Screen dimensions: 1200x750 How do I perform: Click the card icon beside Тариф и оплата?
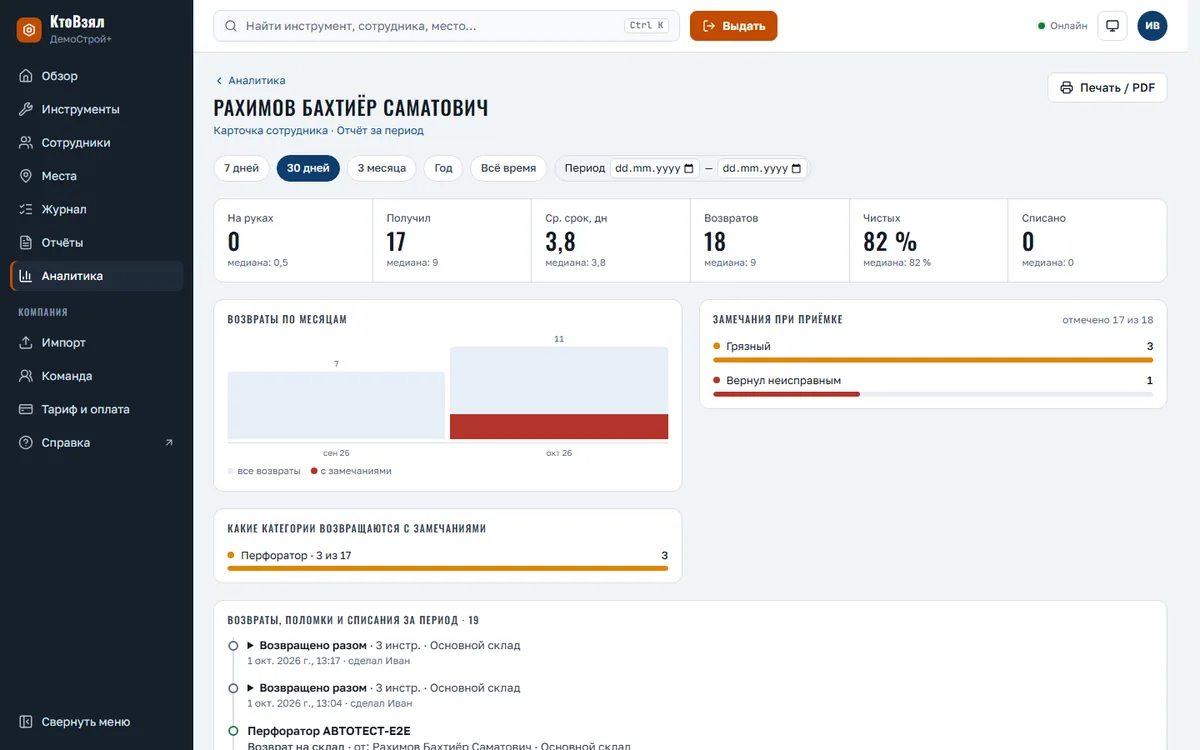tap(26, 409)
